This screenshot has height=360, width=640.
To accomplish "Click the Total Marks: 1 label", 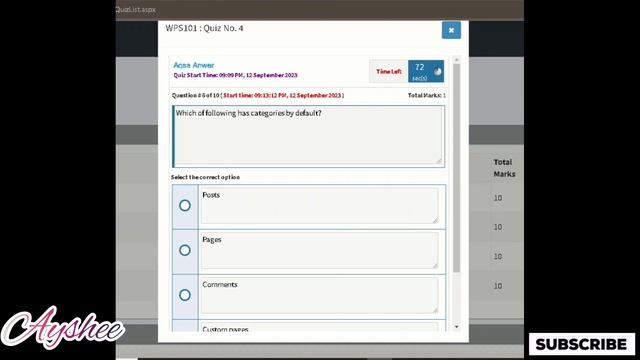I will [x=427, y=95].
